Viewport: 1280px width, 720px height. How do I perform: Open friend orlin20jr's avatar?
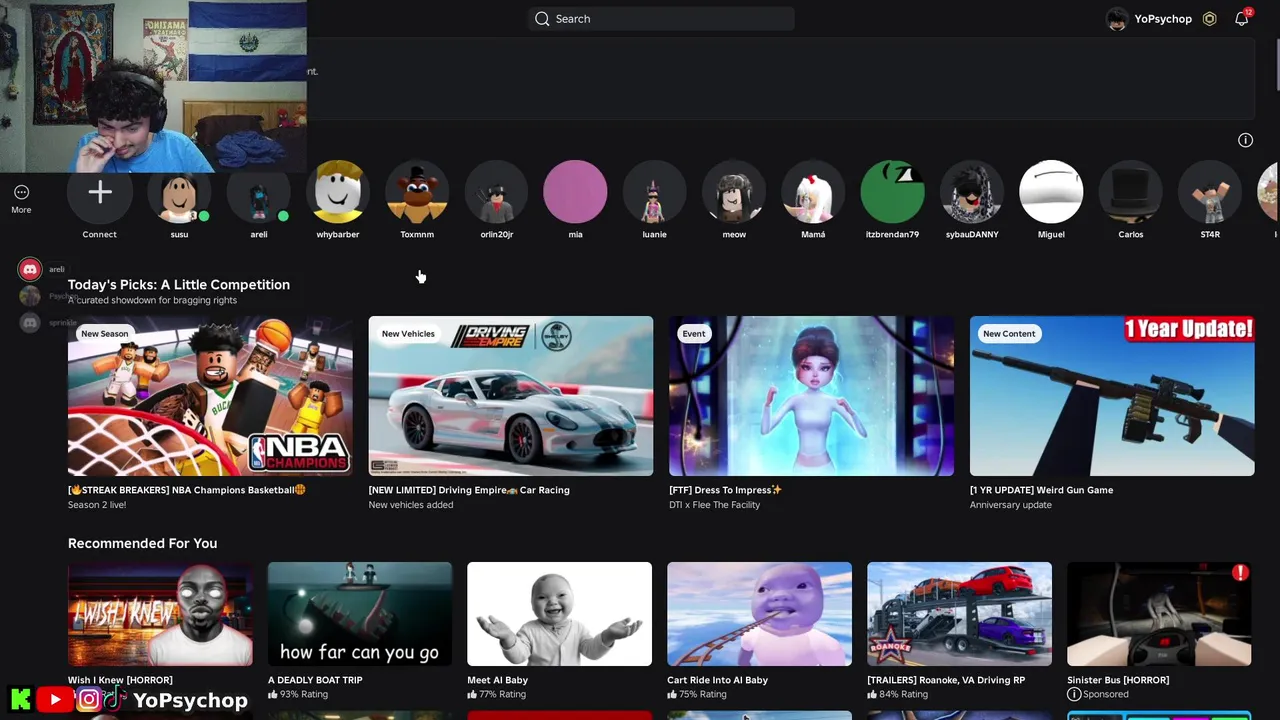[496, 192]
